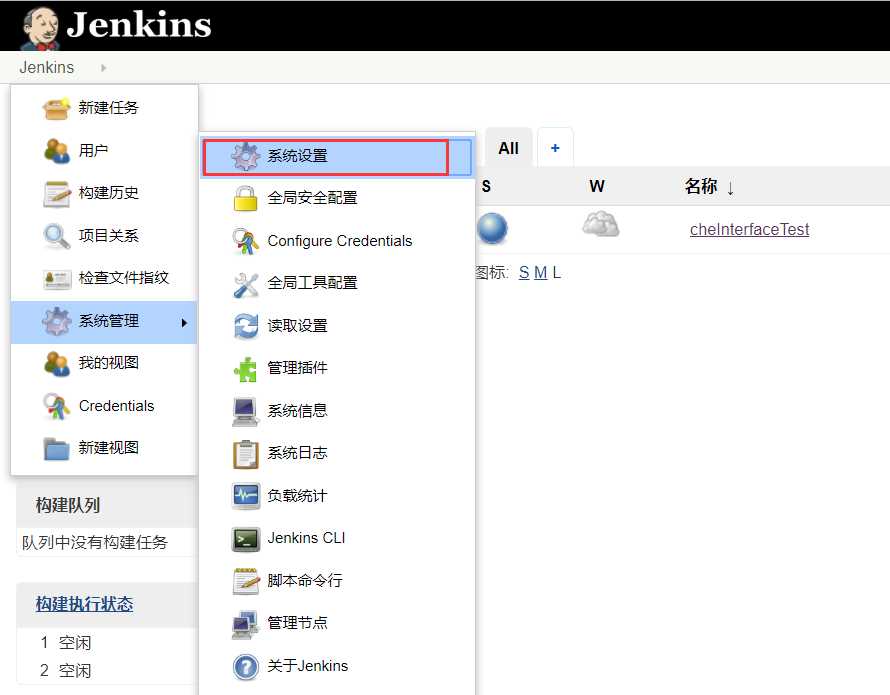The height and width of the screenshot is (695, 890).
Task: Click the Credentials keys icon in left menu
Action: [56, 406]
